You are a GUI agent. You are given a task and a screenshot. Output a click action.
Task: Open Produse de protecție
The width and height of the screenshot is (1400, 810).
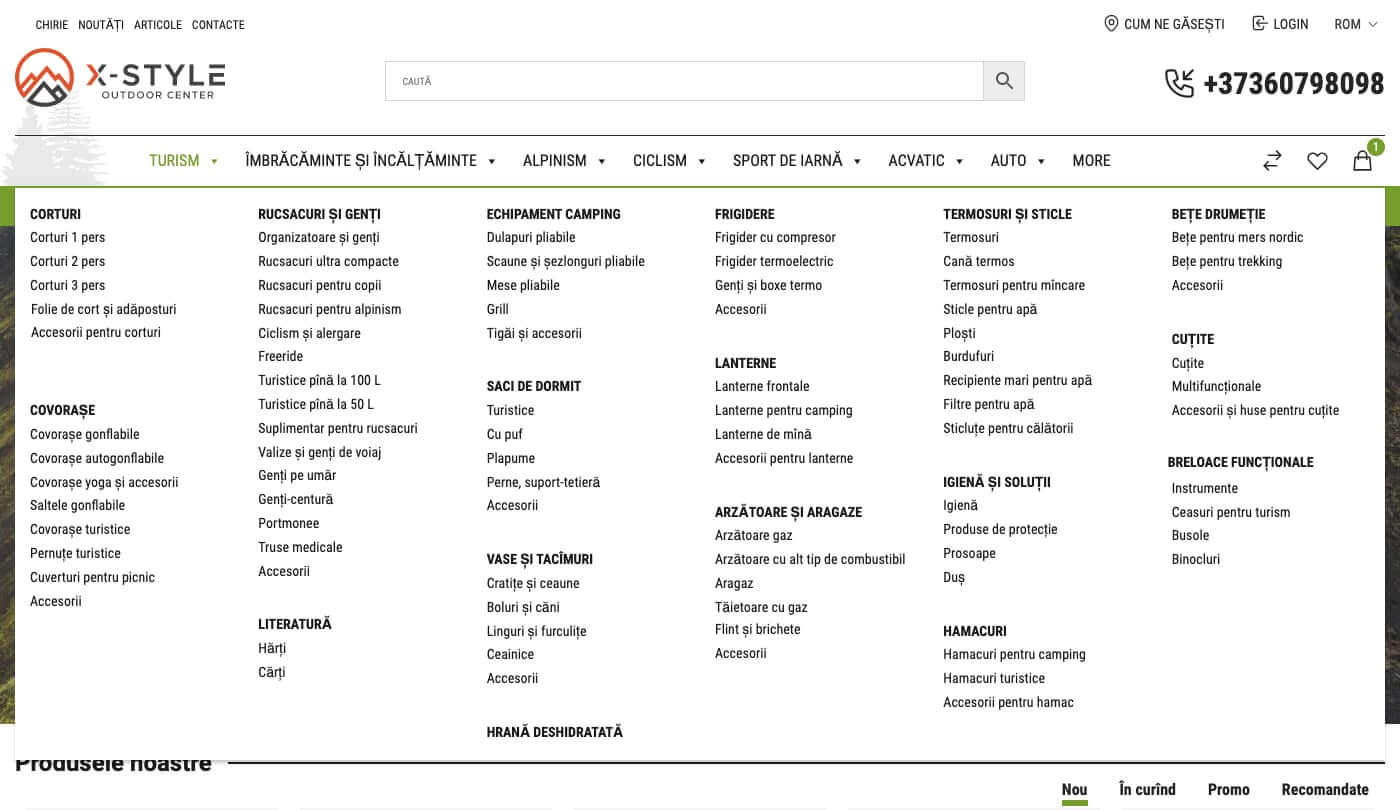click(1000, 529)
